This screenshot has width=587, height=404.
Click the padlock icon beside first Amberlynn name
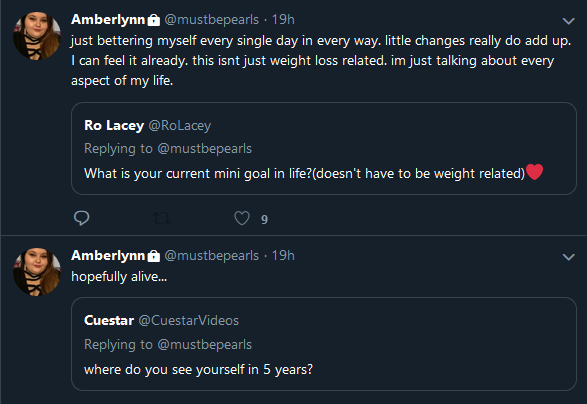tap(153, 20)
